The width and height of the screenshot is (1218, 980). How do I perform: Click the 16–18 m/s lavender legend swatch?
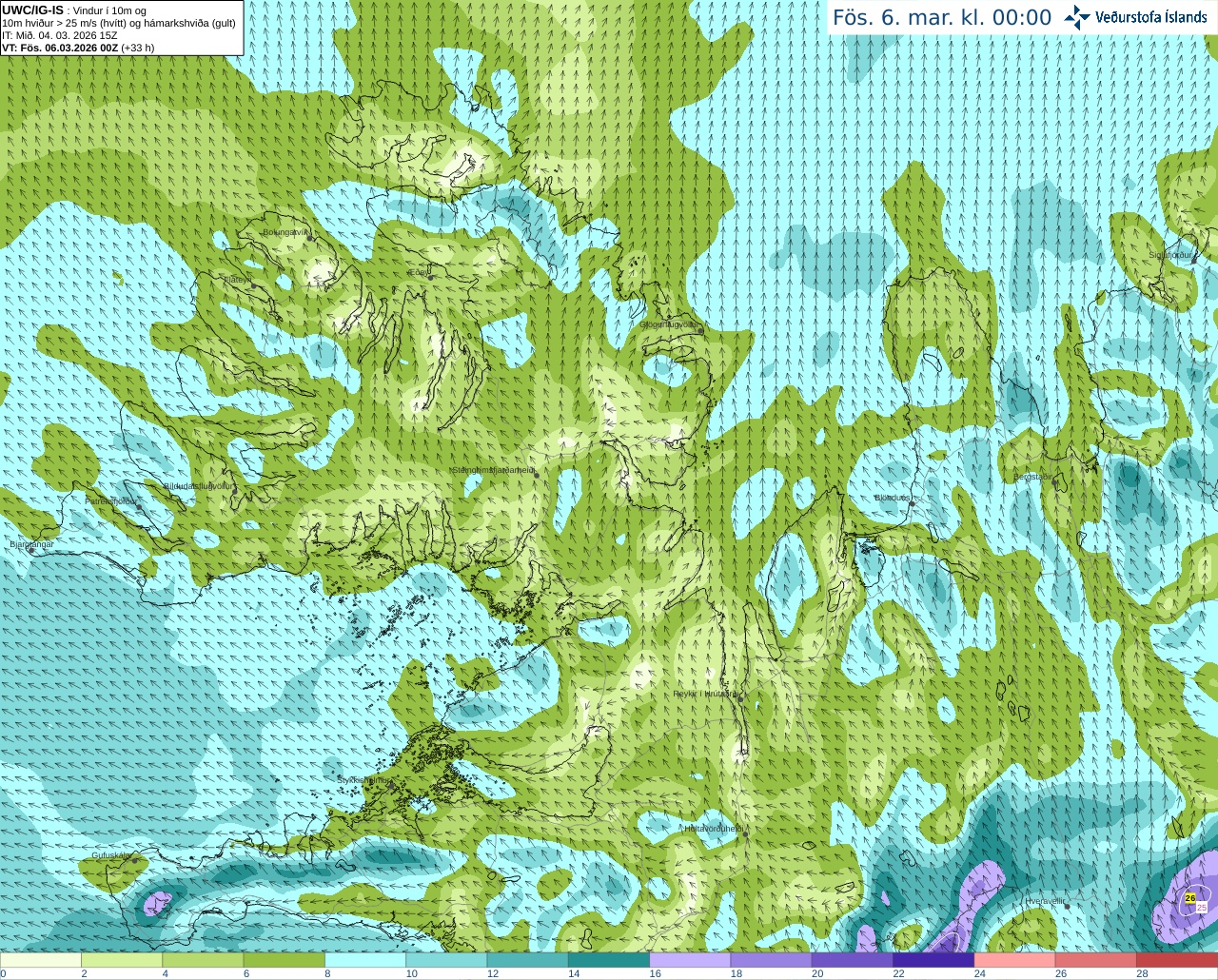pos(690,960)
